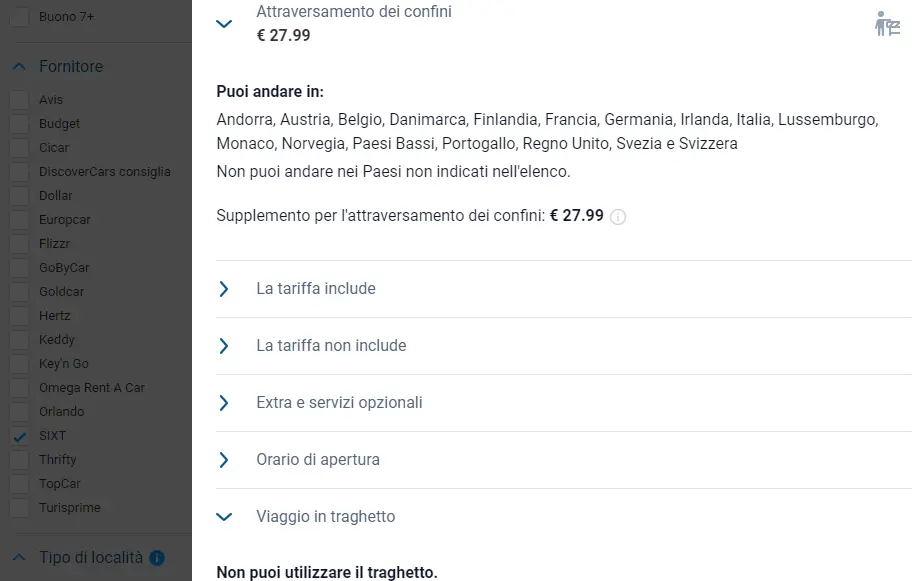This screenshot has height=581, width=913.
Task: Enable the Avis supplier filter
Action: [x=19, y=100]
